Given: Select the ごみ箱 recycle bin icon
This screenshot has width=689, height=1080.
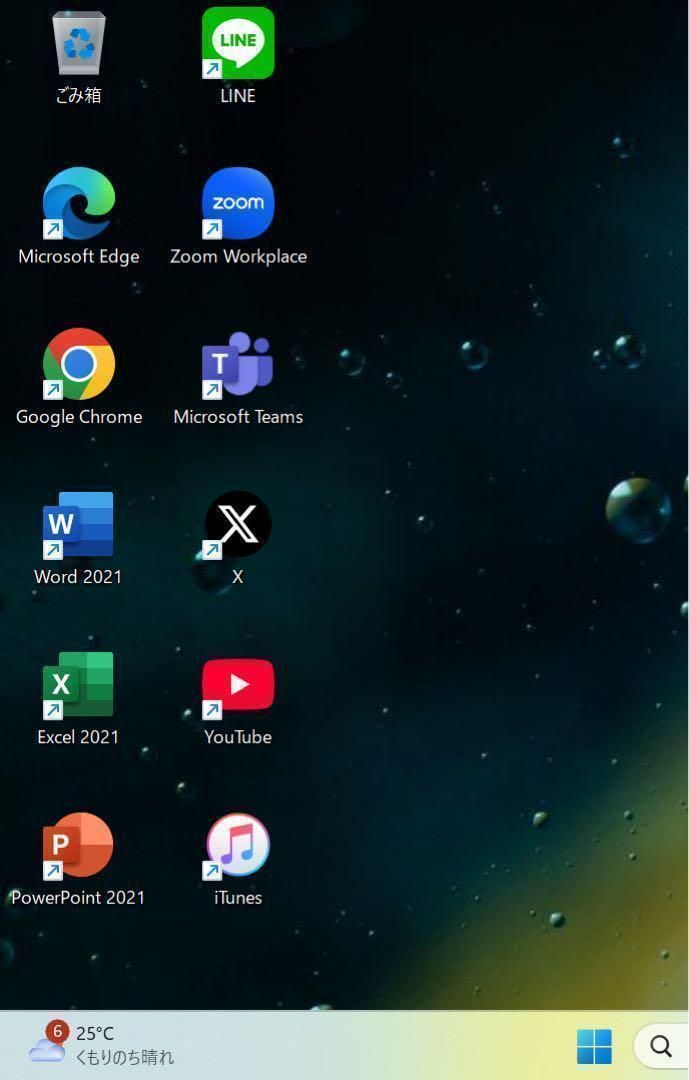Looking at the screenshot, I should 78,45.
